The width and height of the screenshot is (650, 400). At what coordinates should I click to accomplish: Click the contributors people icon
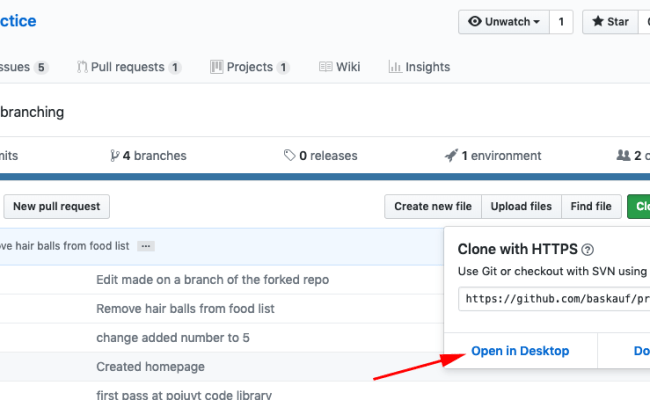(623, 155)
